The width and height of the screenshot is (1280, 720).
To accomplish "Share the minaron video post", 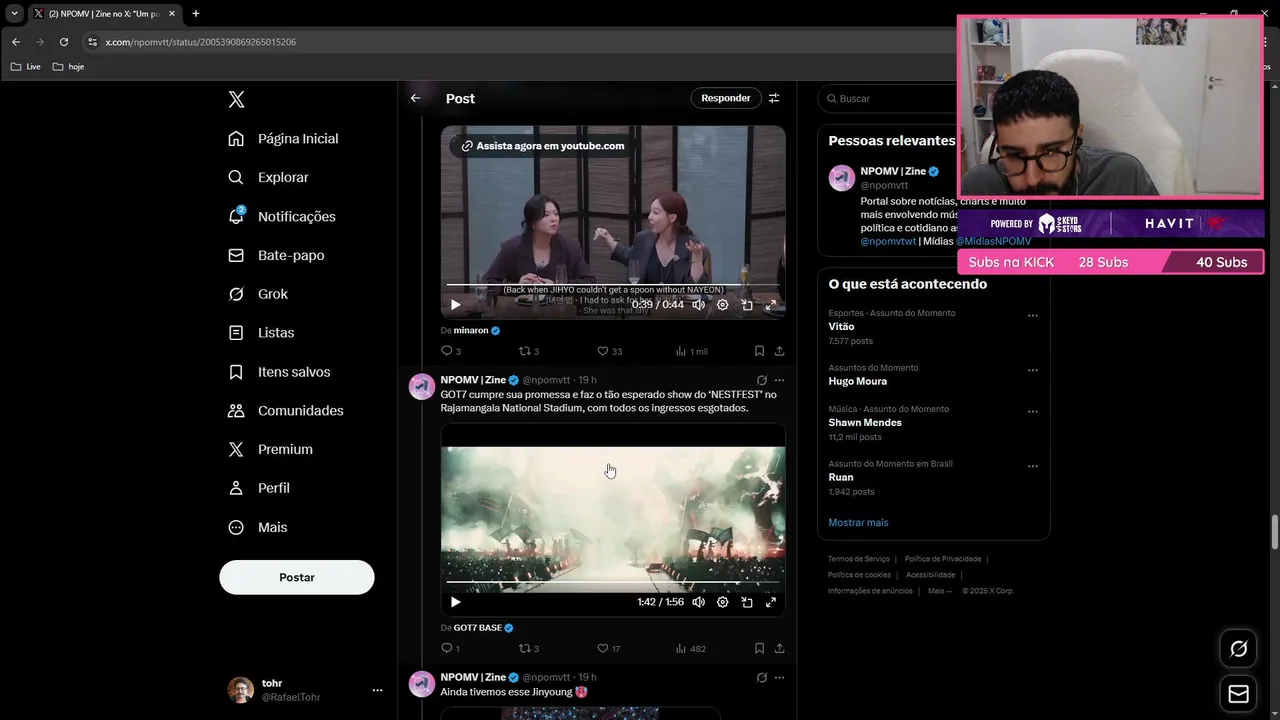I will [779, 351].
